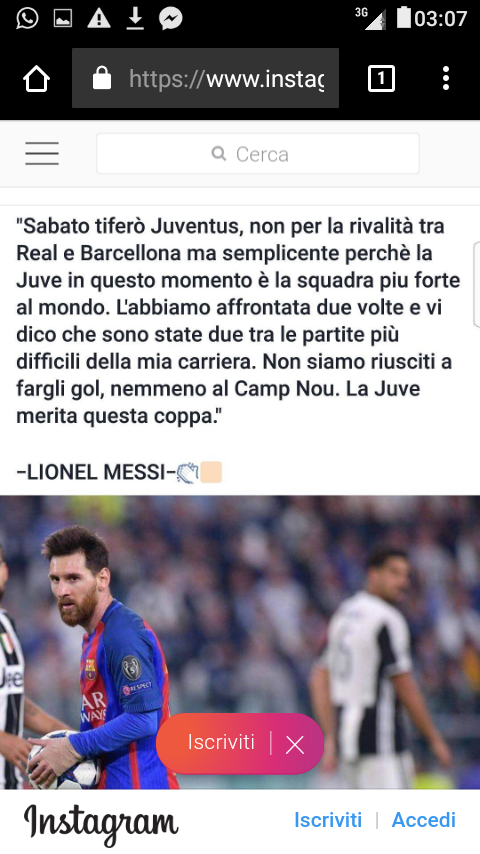Tap the download notification icon in the status bar
Viewport: 480px width, 854px height.
(135, 19)
